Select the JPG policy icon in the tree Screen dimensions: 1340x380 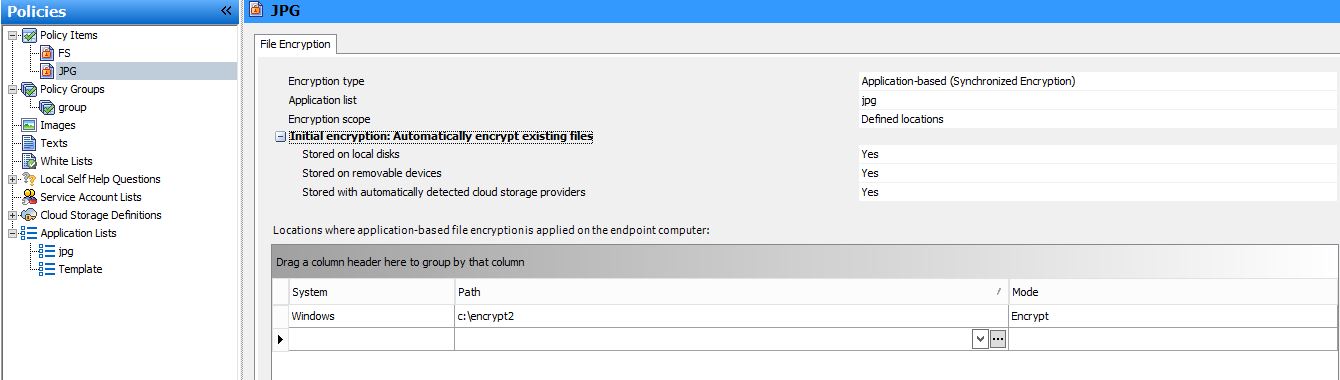(47, 71)
